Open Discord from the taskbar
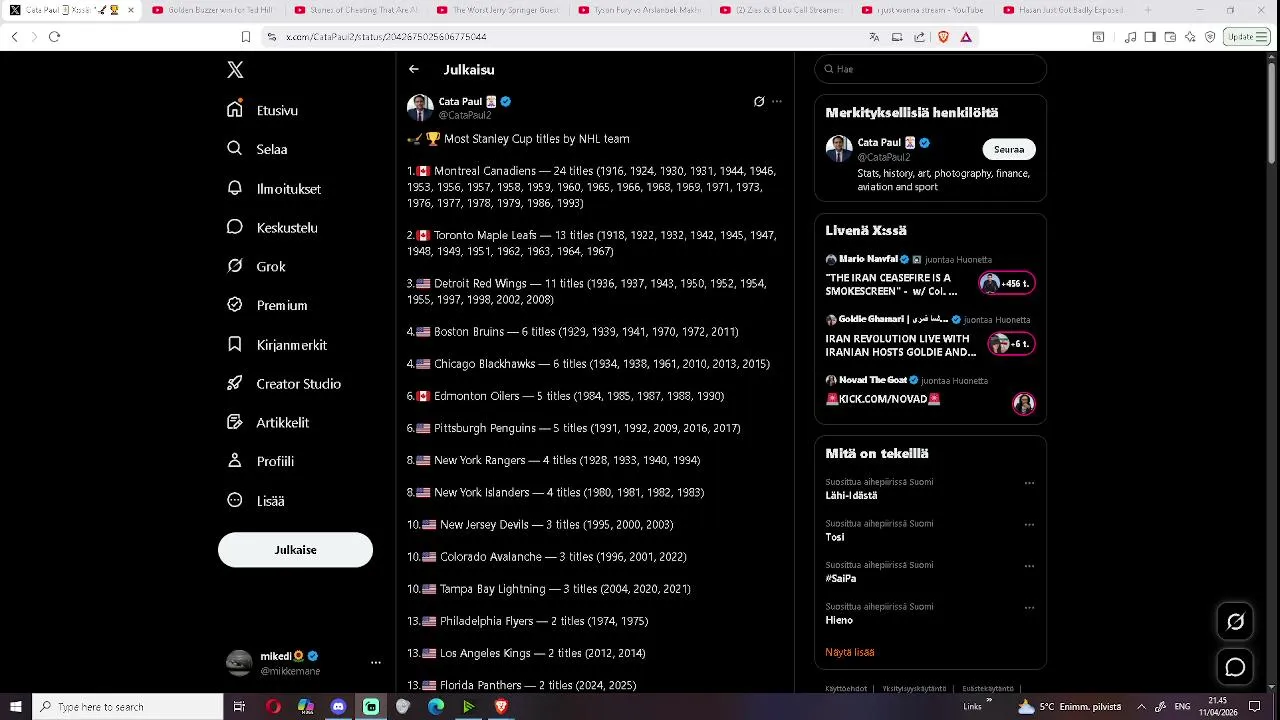Screen dimensions: 1280x720 (338, 706)
